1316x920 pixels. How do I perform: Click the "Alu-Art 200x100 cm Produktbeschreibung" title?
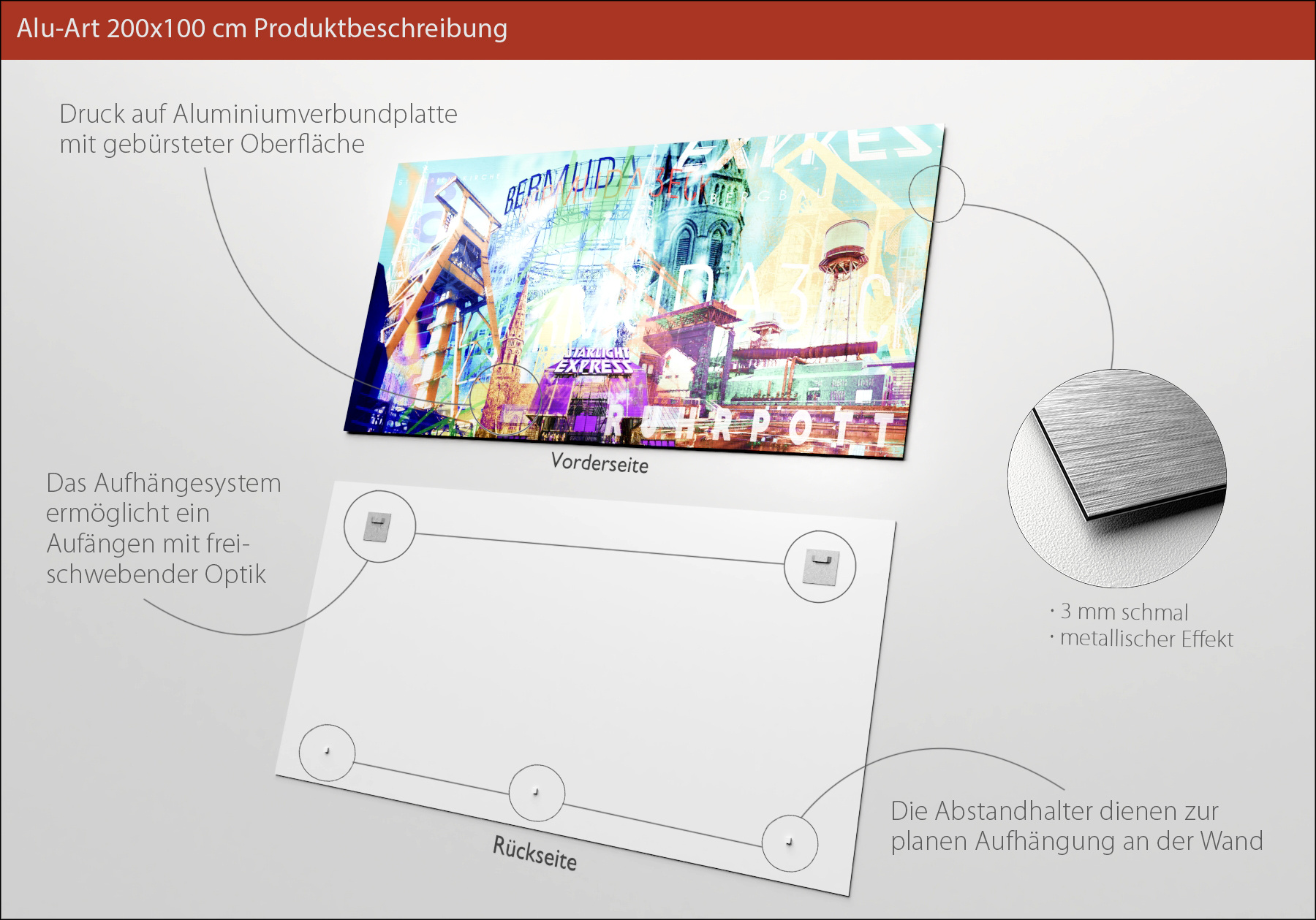click(262, 28)
